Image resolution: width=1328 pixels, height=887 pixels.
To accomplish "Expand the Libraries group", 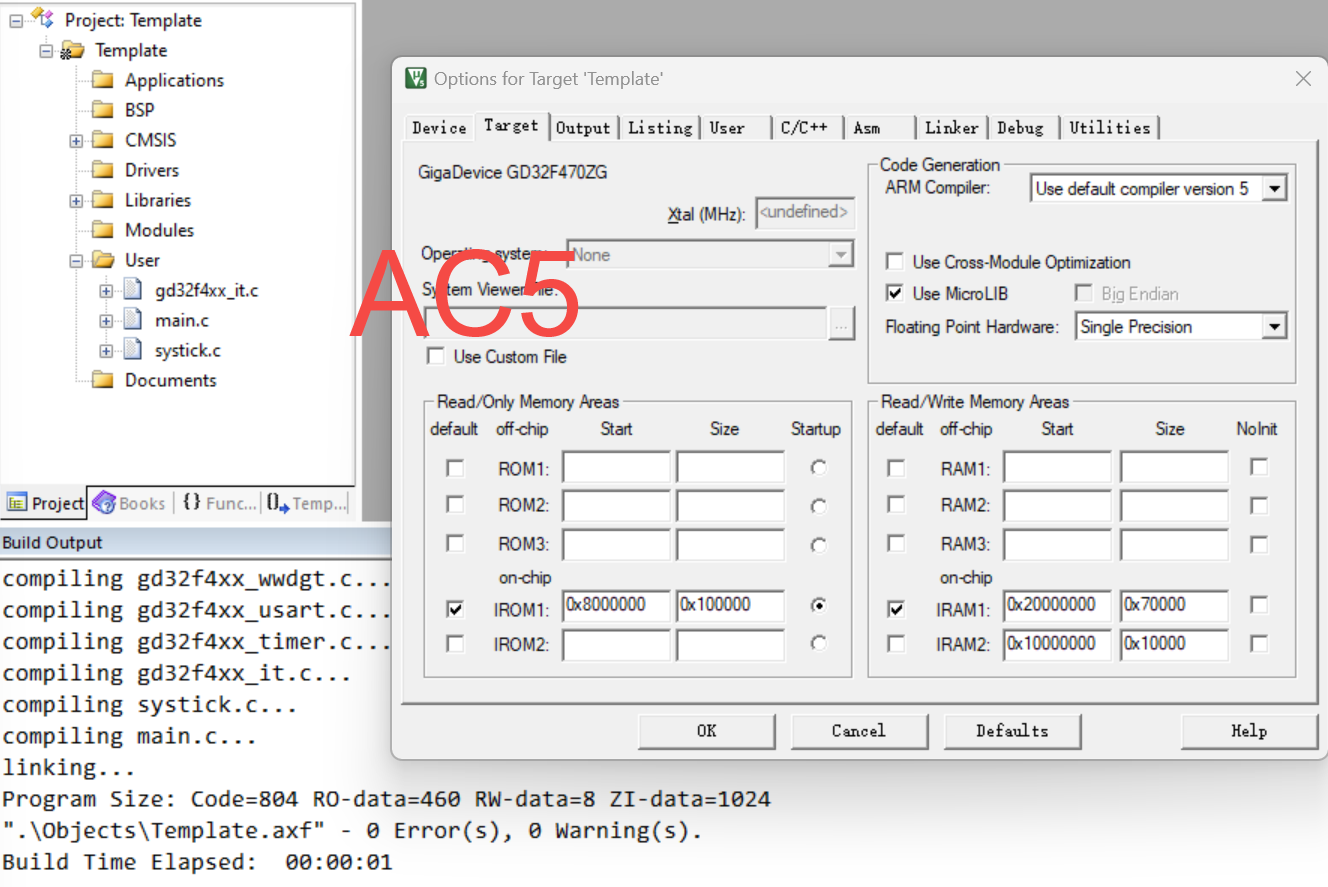I will click(x=76, y=201).
